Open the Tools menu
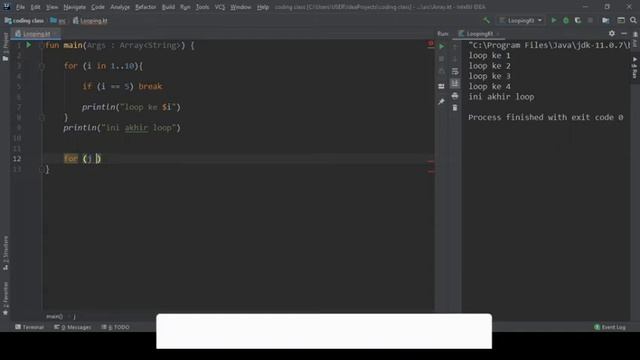 point(202,7)
